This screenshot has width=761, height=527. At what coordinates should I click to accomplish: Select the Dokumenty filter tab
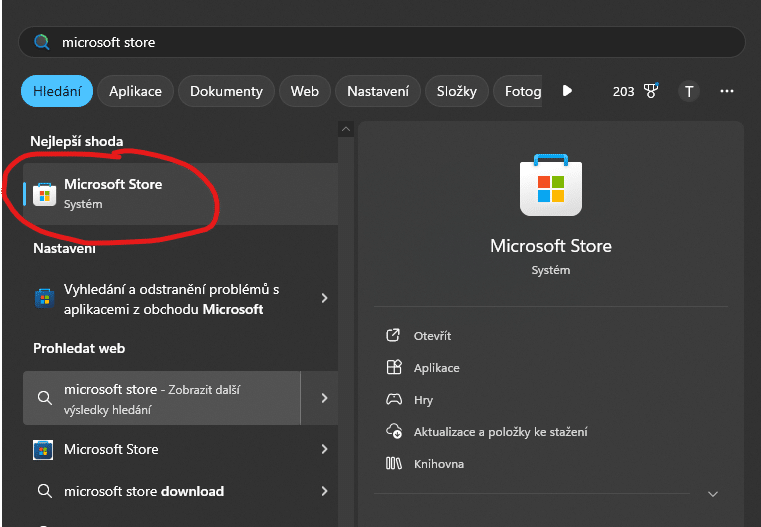coord(226,91)
